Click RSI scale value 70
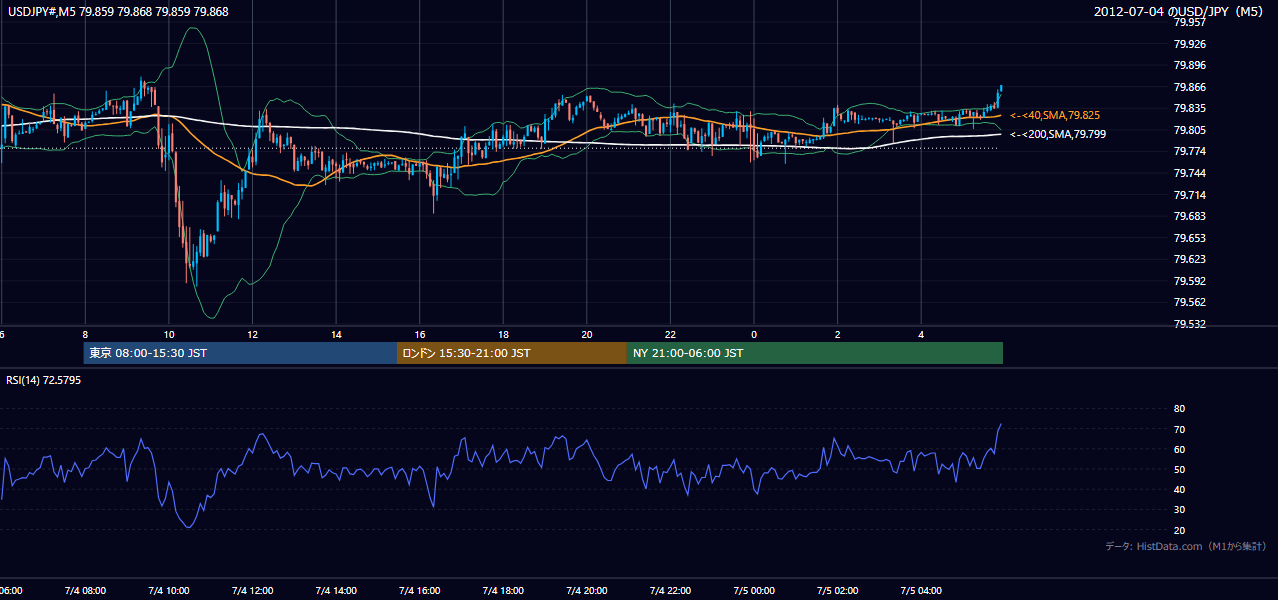 1179,429
